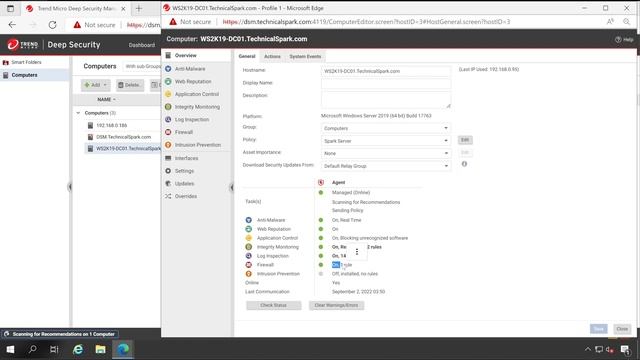Open the Group dropdown
The height and width of the screenshot is (360, 640).
coord(386,128)
